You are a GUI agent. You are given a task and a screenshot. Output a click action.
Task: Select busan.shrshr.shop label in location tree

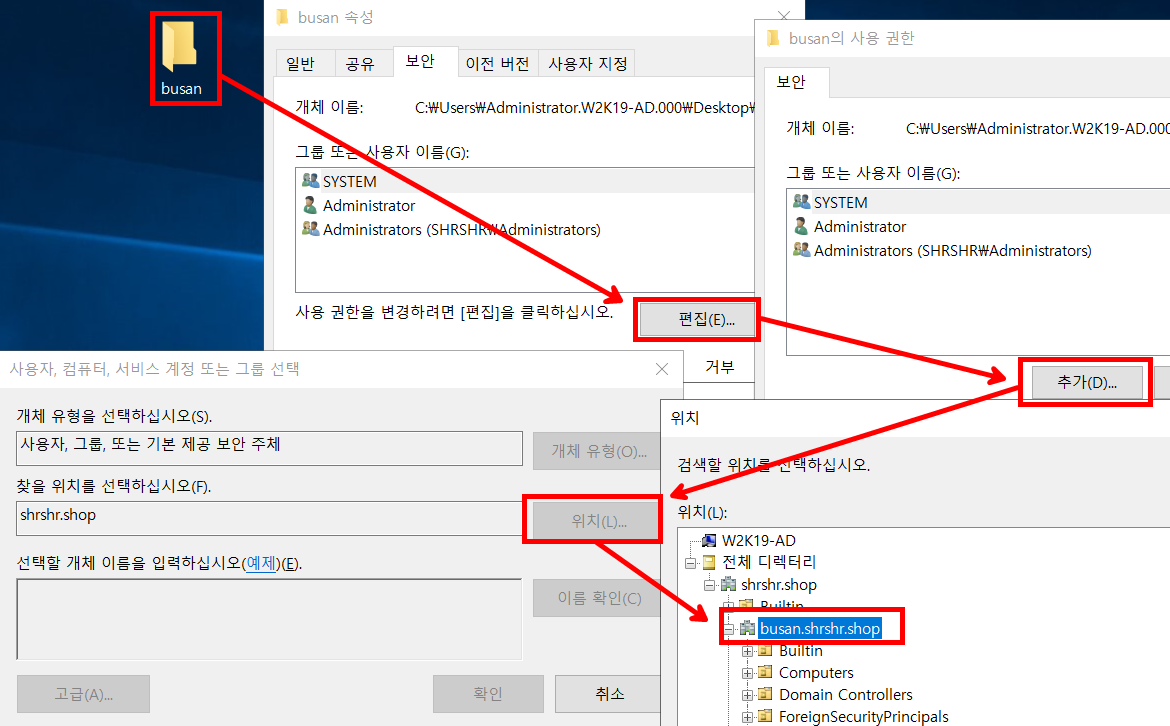click(820, 628)
